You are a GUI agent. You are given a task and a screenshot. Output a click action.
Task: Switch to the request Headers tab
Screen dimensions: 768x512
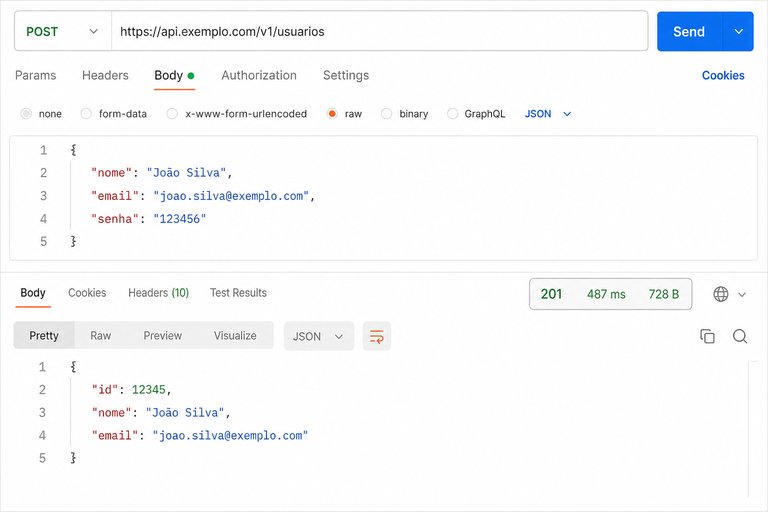[x=105, y=75]
